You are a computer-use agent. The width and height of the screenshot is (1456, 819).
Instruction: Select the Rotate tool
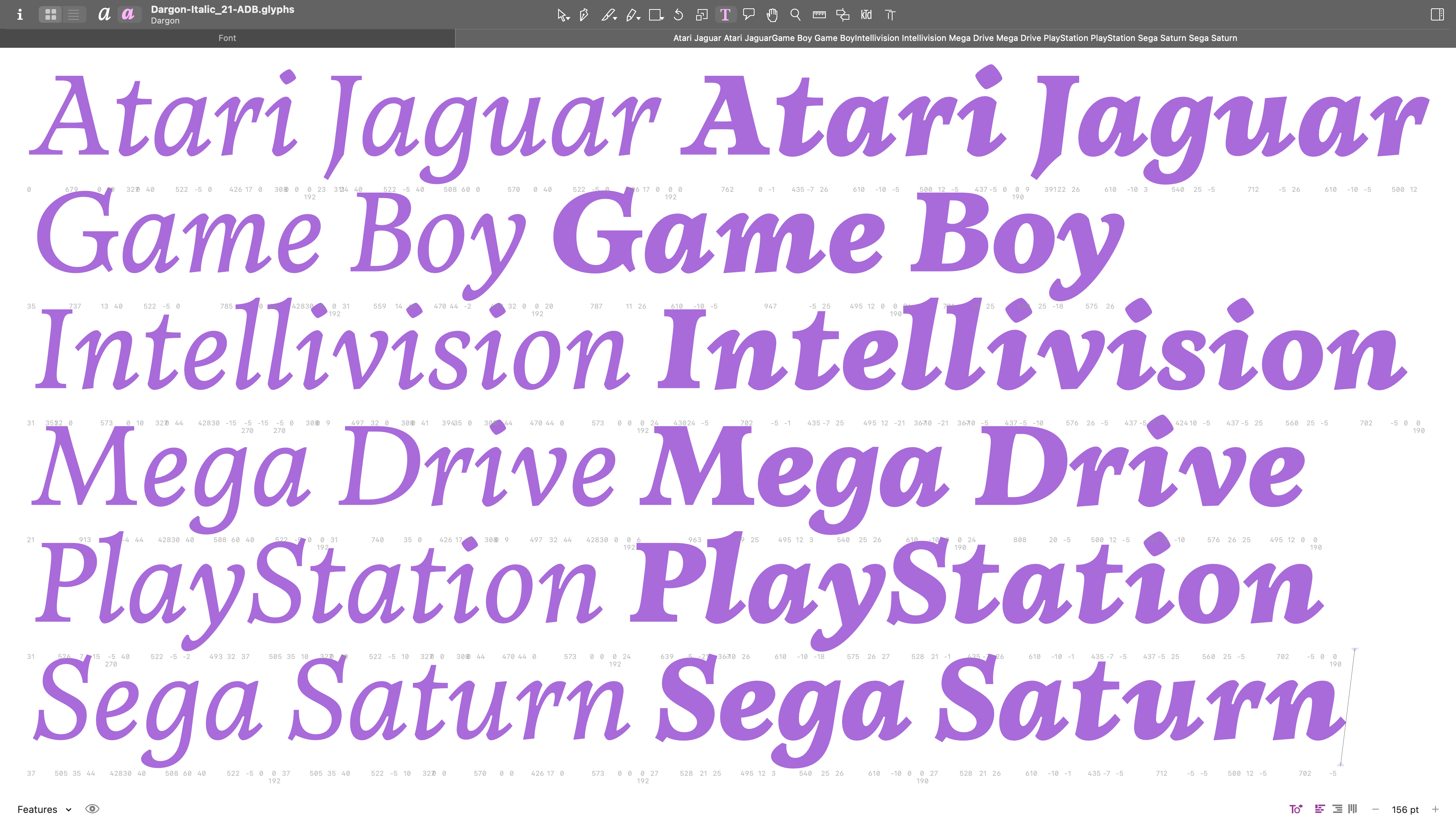pos(678,15)
